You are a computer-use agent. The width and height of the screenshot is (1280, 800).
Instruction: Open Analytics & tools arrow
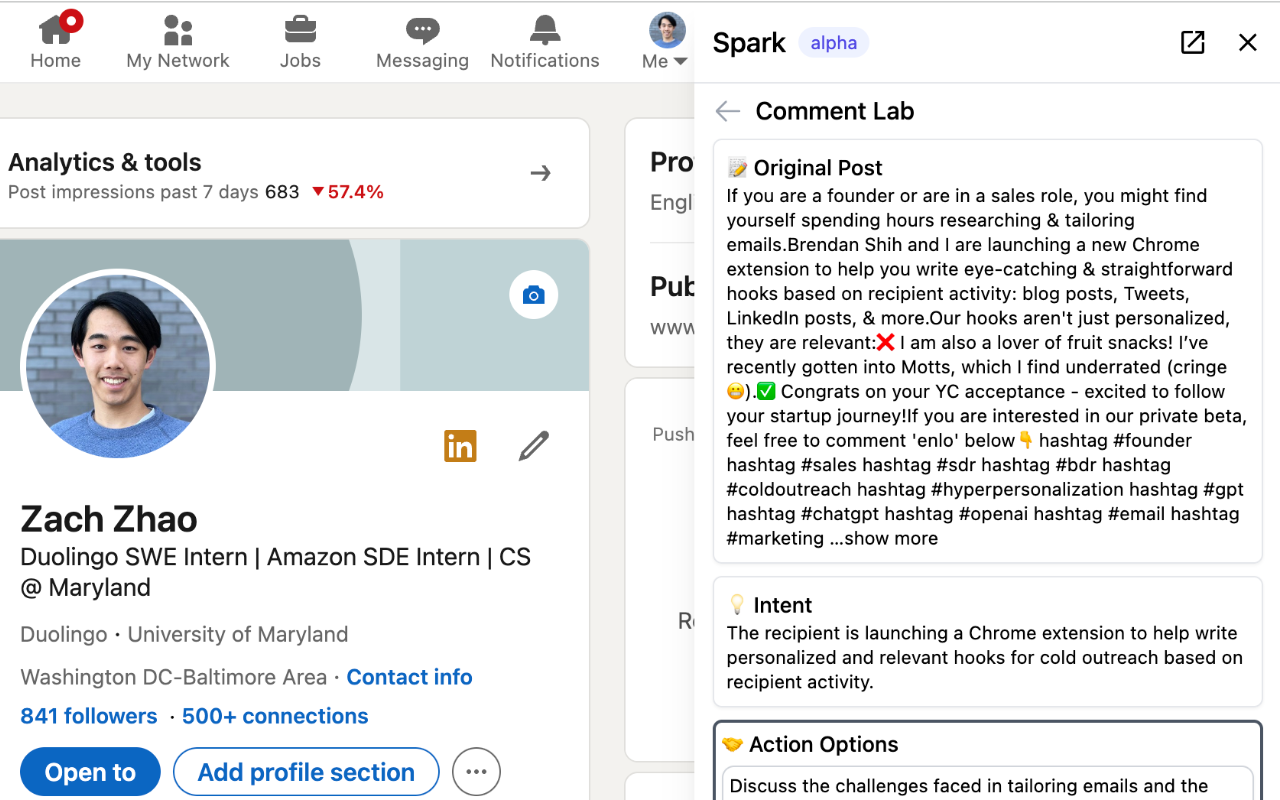tap(541, 174)
